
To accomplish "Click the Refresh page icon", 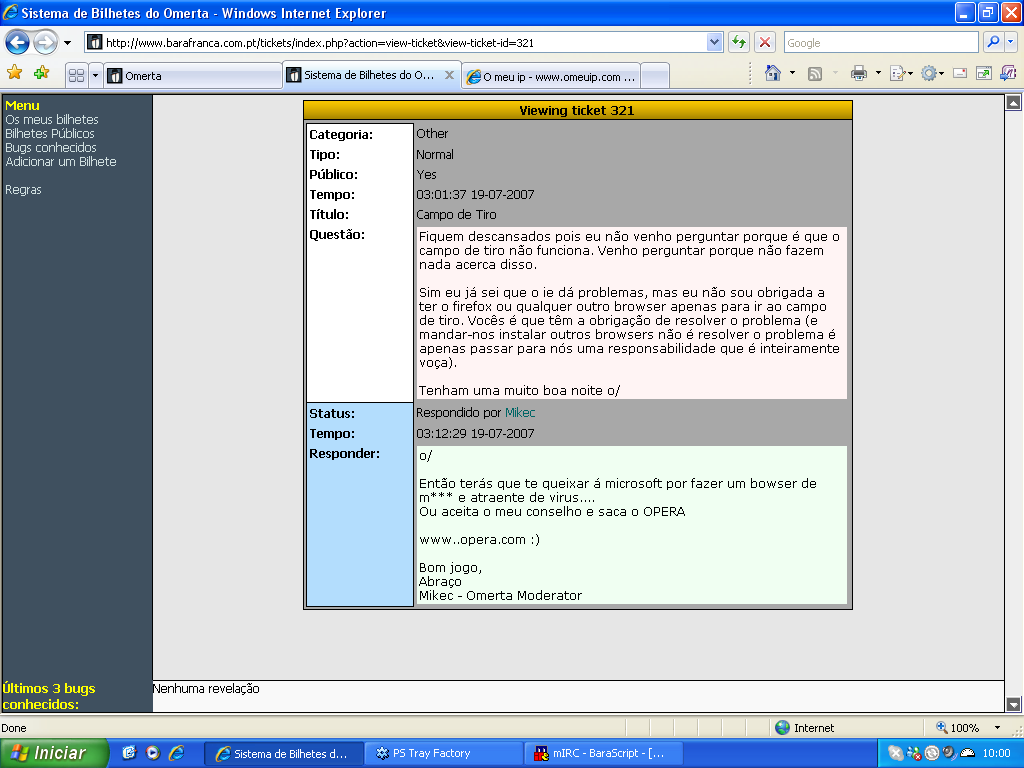I will [x=739, y=42].
